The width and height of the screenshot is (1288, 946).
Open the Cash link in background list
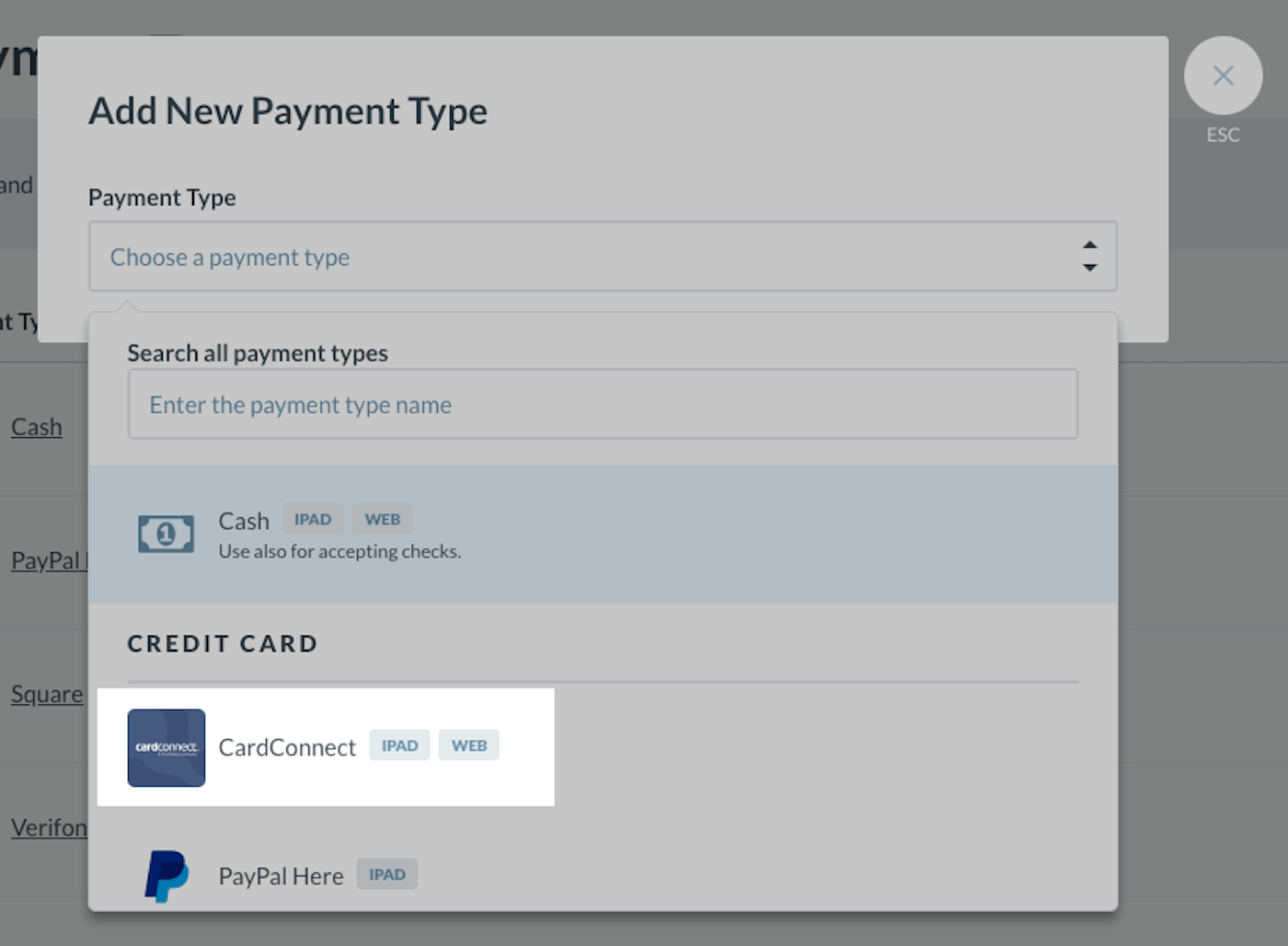37,427
